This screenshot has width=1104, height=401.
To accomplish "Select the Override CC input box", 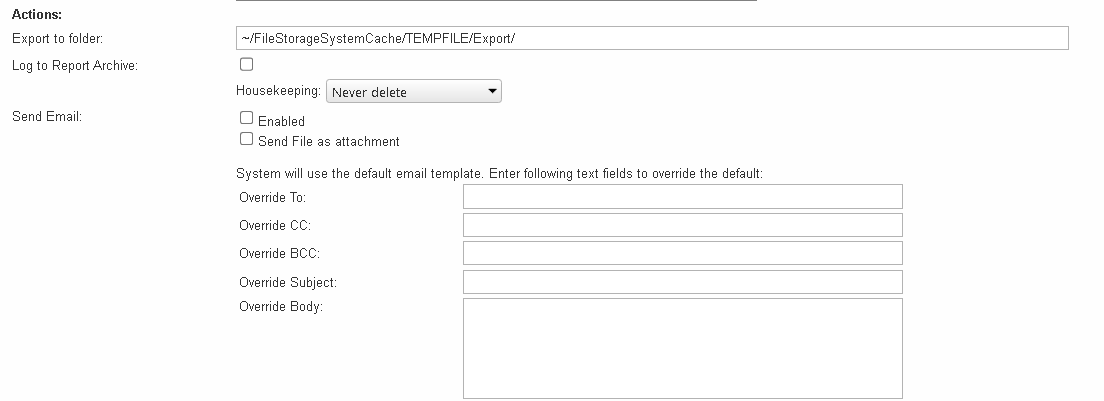I will 683,225.
